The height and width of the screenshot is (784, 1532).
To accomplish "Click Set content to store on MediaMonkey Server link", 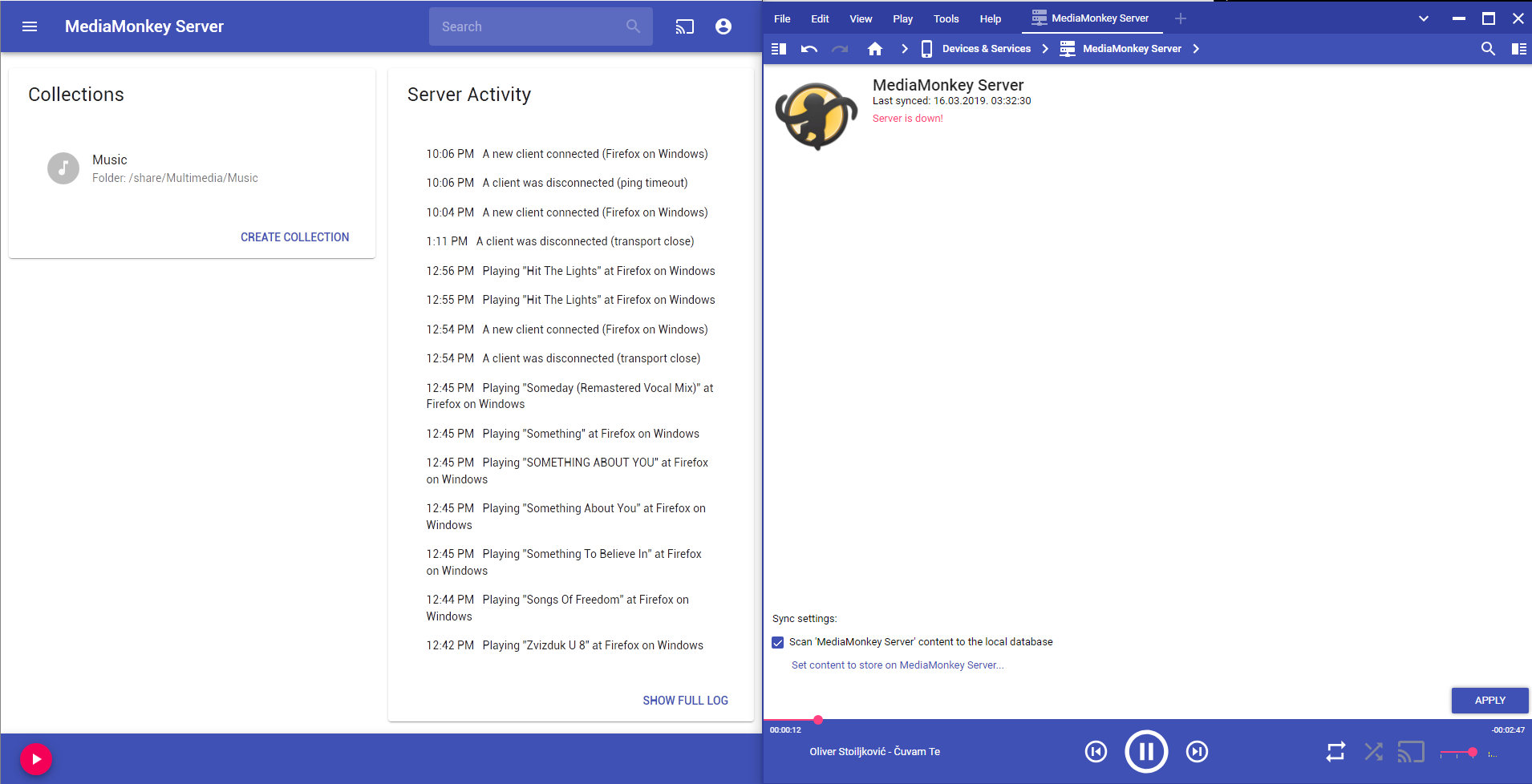I will point(897,665).
